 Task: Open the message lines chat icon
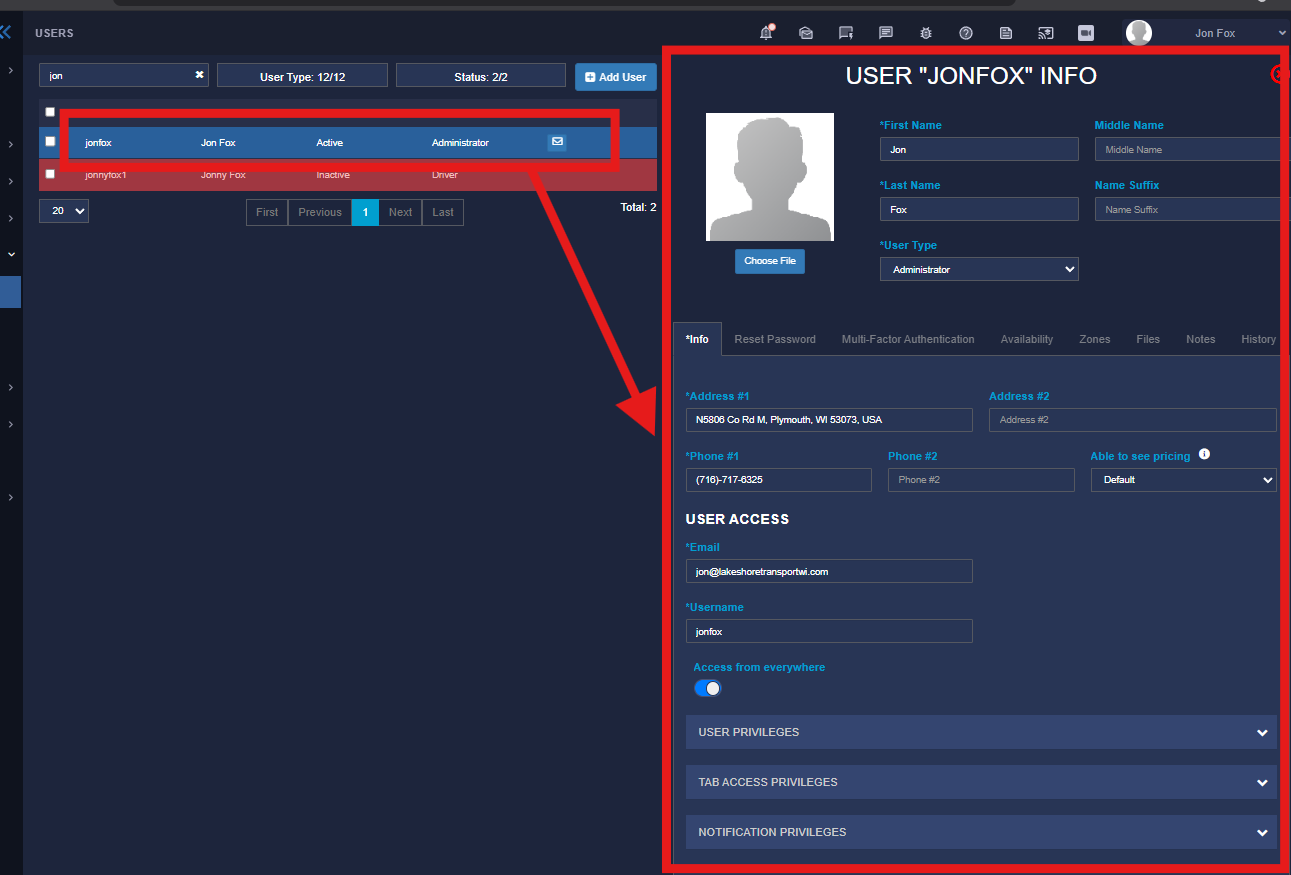pos(886,33)
